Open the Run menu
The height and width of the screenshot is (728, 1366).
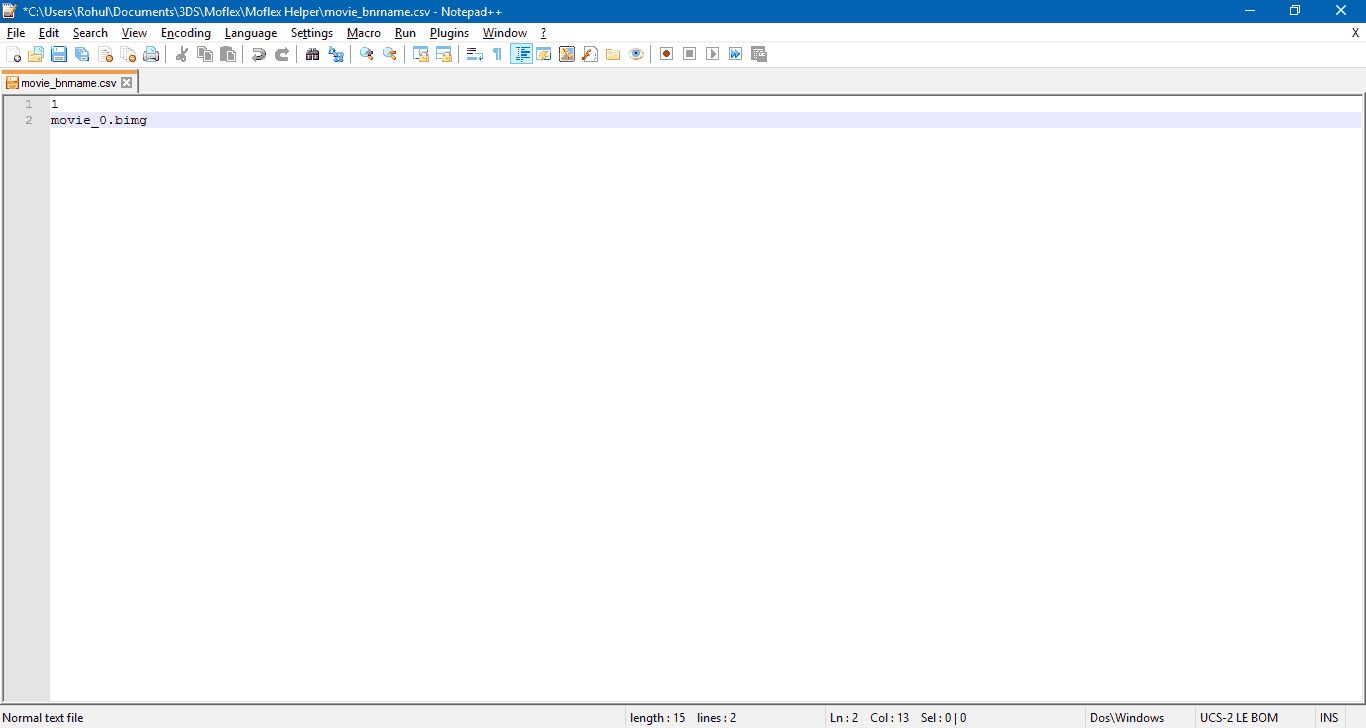point(405,33)
